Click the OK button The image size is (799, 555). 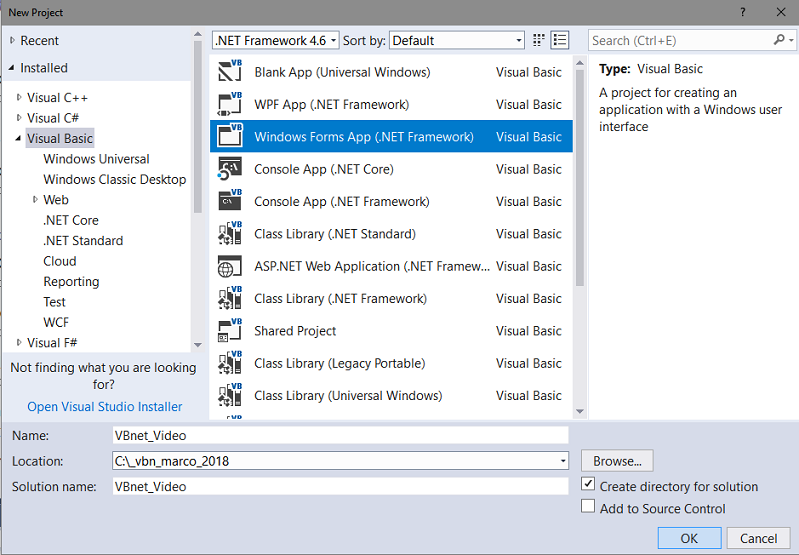tap(689, 538)
